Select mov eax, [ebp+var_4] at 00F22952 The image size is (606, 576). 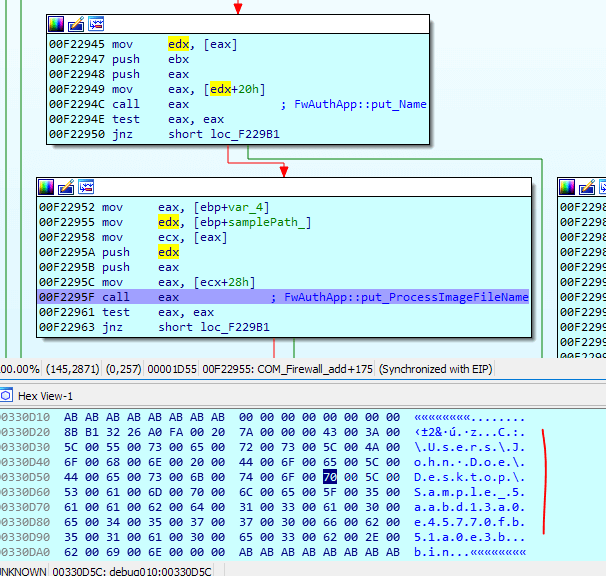point(154,208)
